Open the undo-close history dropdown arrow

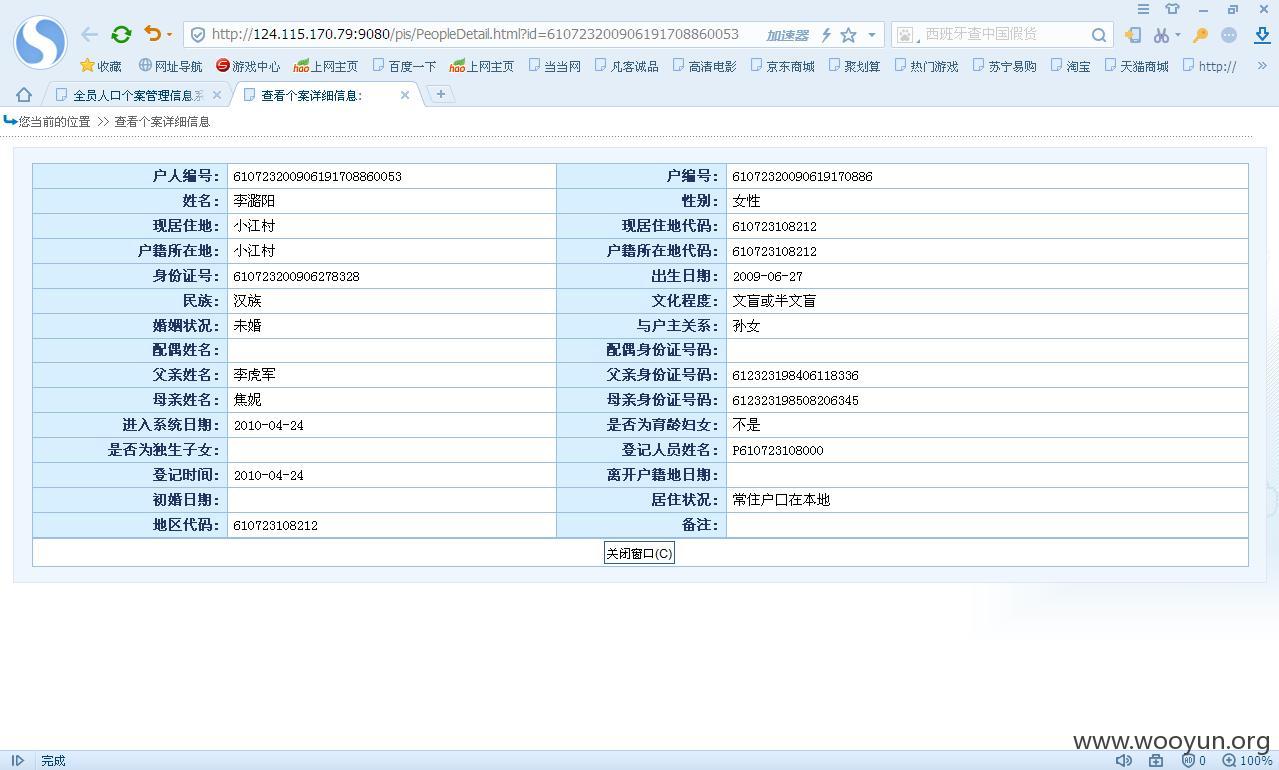[169, 35]
